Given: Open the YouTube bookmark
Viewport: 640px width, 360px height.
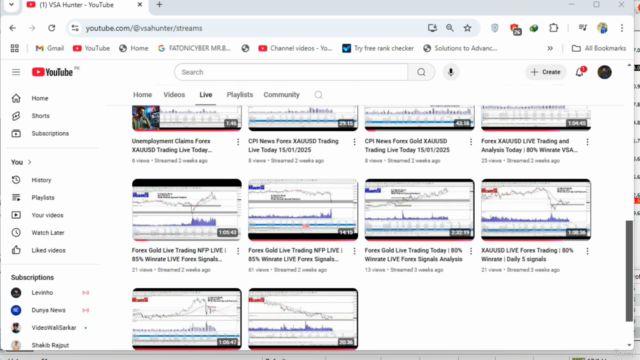Looking at the screenshot, I should 91,48.
